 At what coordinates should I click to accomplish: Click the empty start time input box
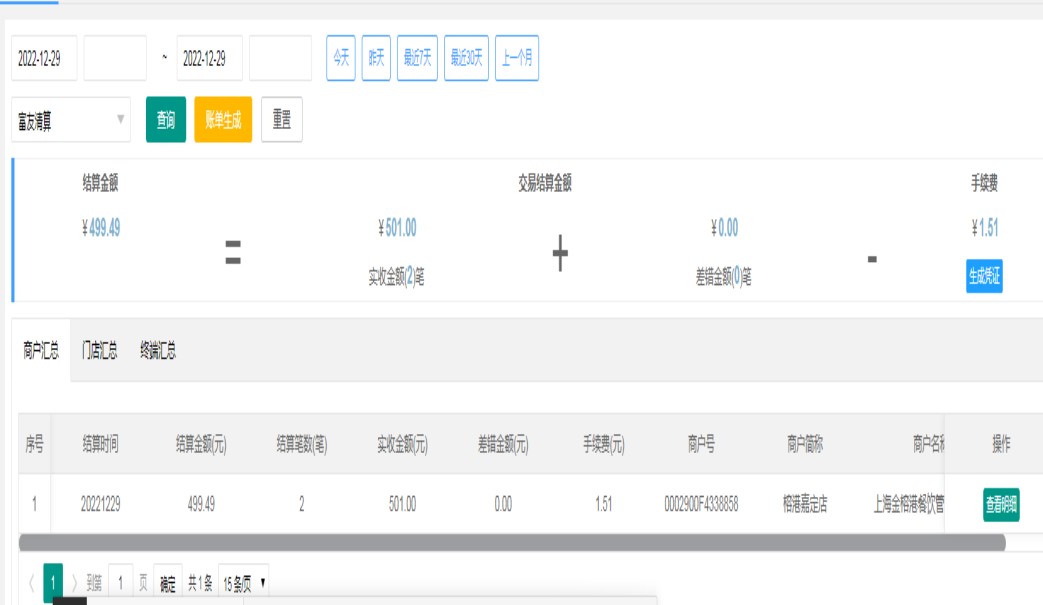coord(115,59)
